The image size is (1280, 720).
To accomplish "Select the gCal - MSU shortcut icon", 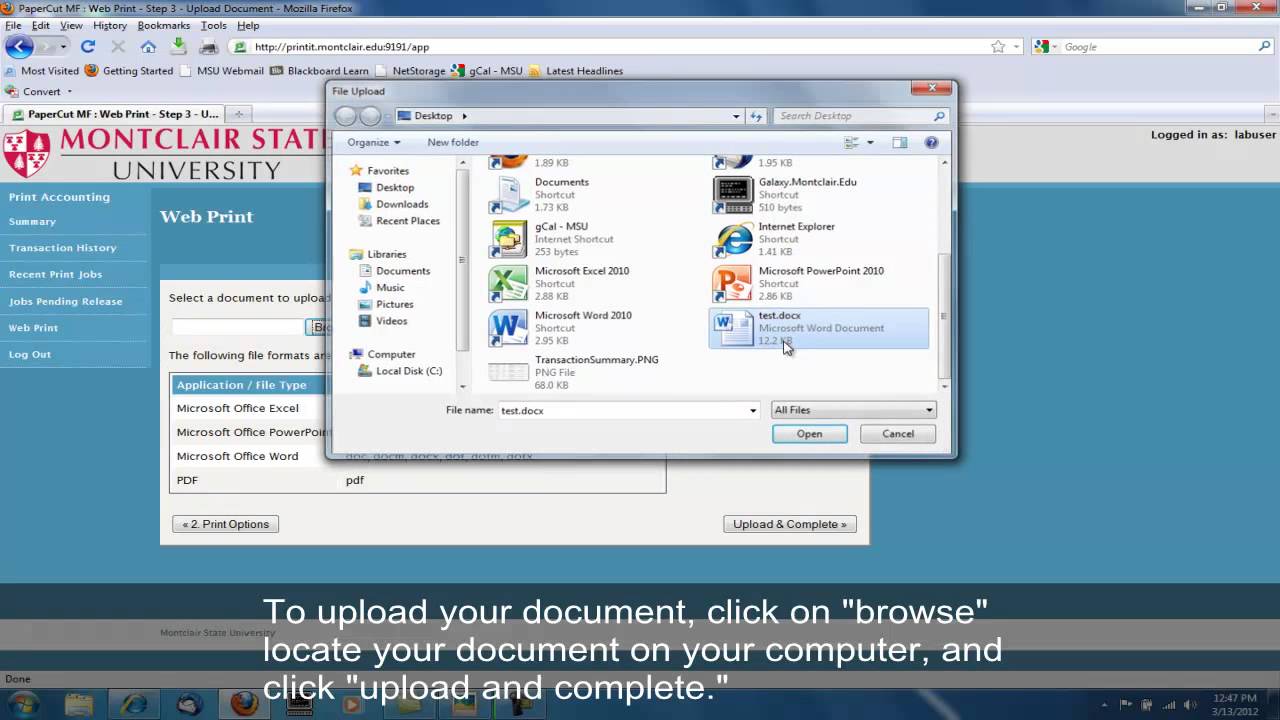I will [x=508, y=239].
